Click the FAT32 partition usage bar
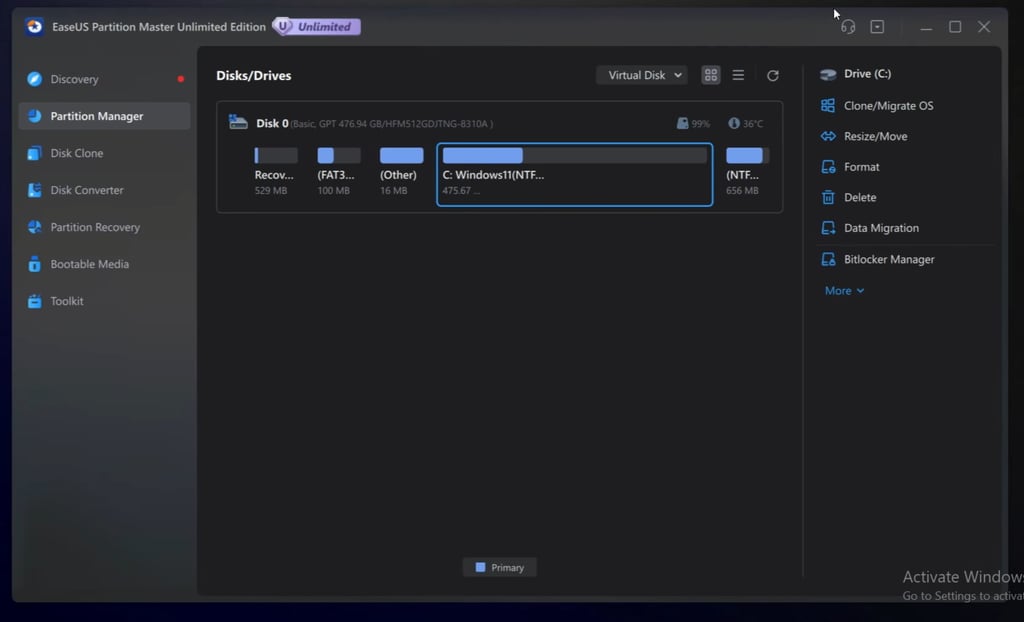 click(x=338, y=156)
